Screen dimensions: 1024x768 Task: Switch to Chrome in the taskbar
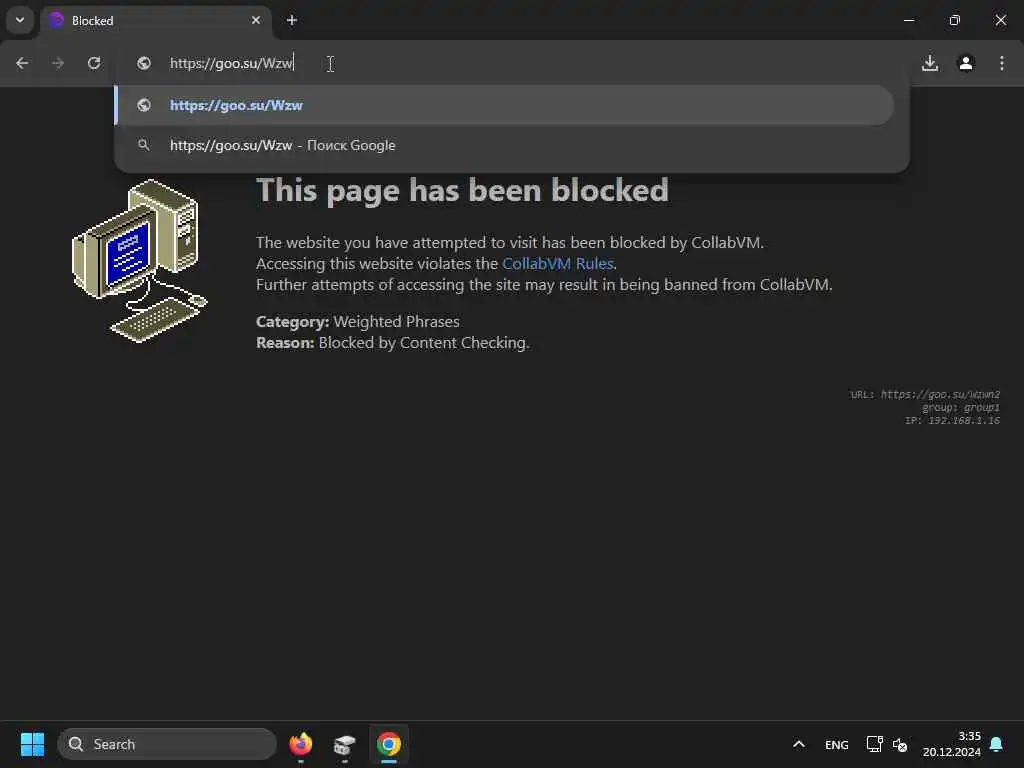click(x=389, y=744)
